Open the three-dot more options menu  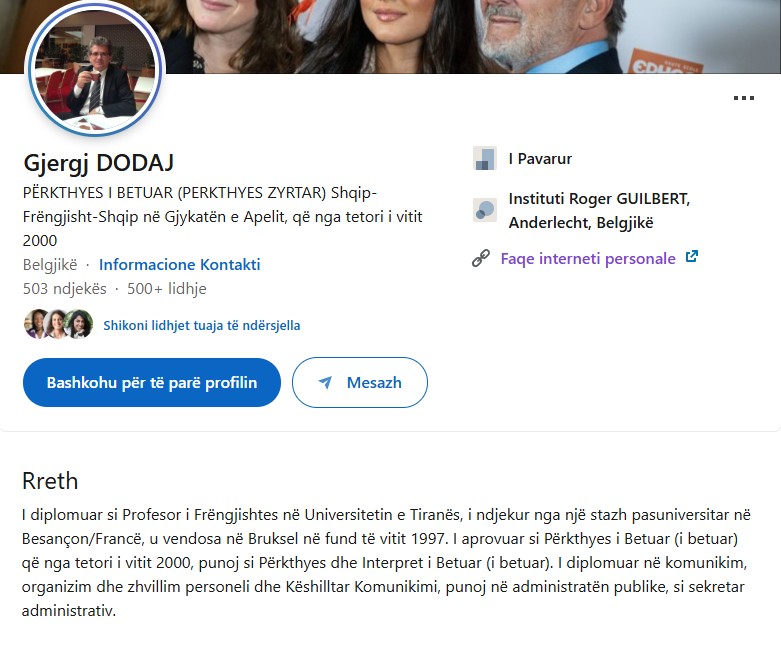743,98
